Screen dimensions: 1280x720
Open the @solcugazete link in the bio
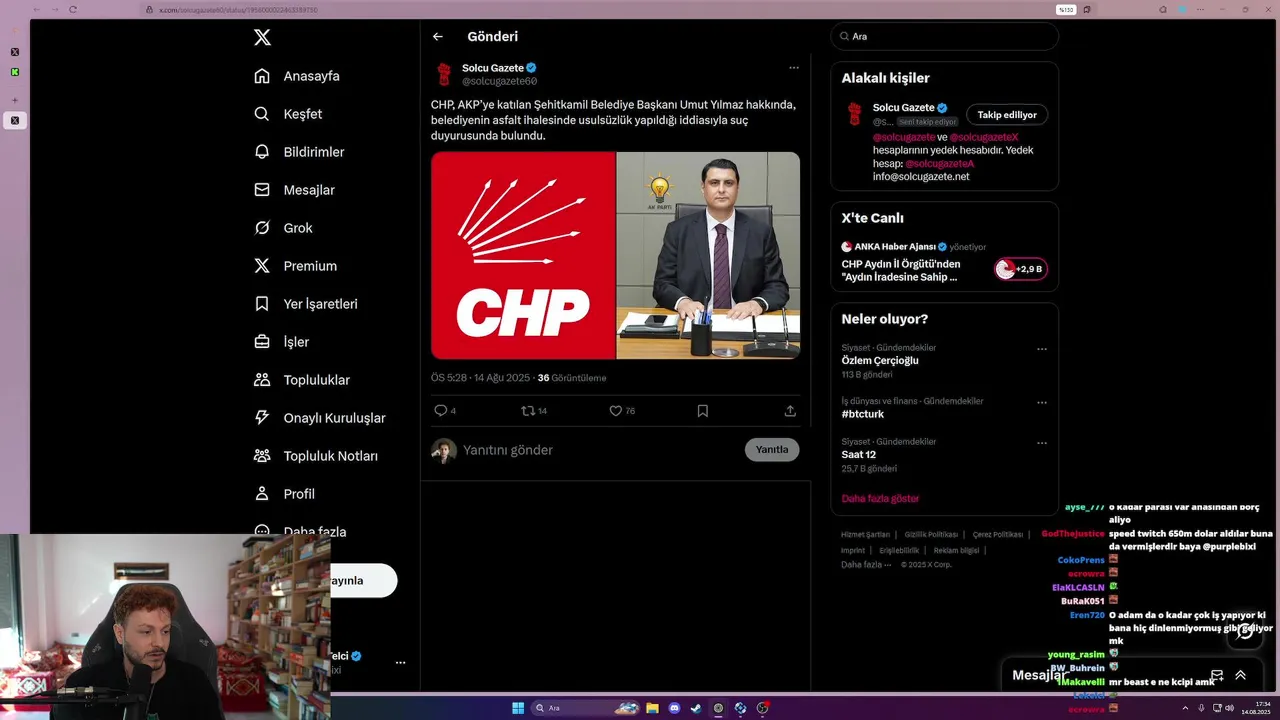click(x=904, y=137)
